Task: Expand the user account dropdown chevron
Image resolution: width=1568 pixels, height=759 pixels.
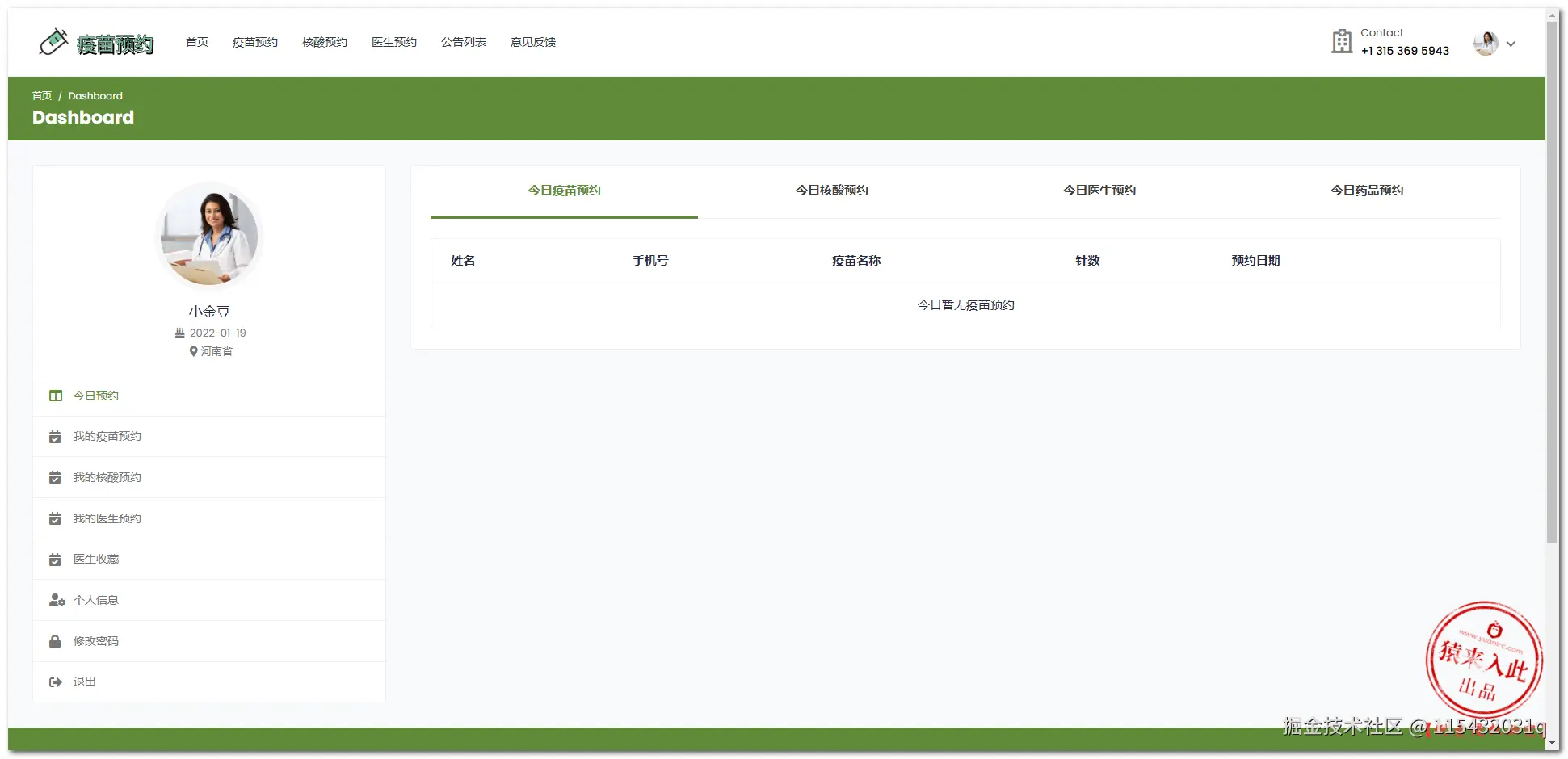Action: [x=1511, y=44]
